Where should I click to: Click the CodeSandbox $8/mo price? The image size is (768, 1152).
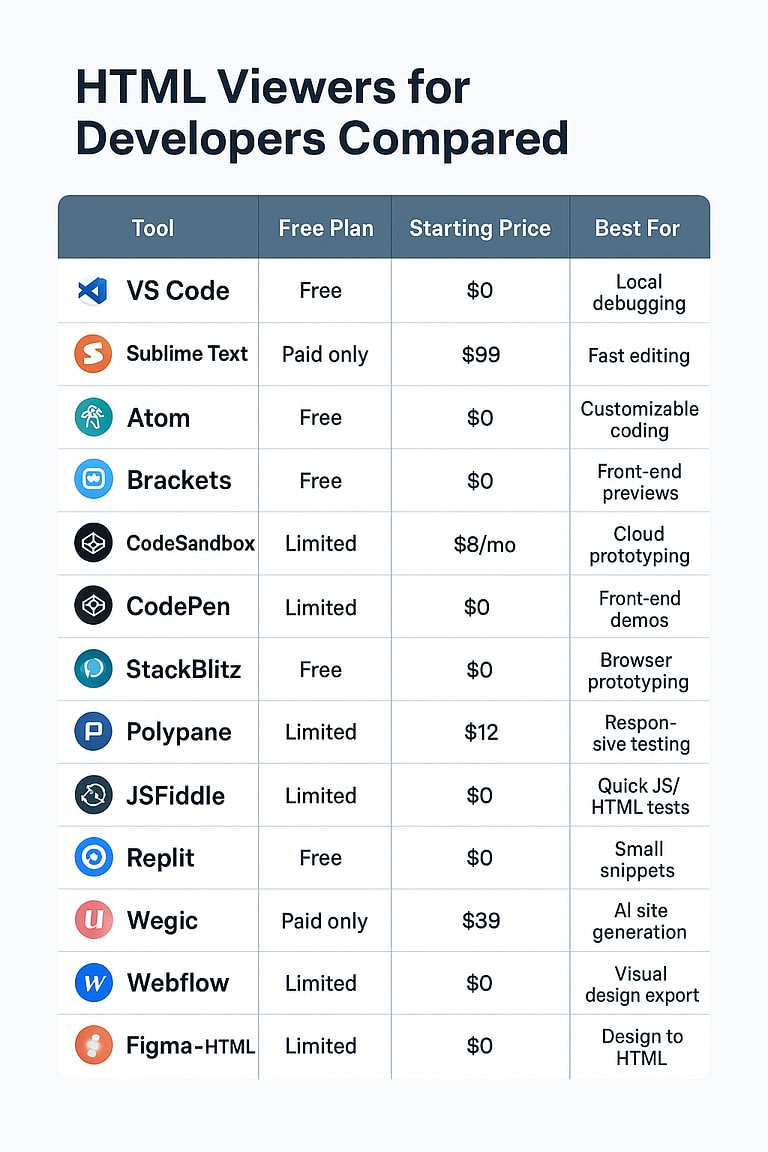click(x=481, y=543)
